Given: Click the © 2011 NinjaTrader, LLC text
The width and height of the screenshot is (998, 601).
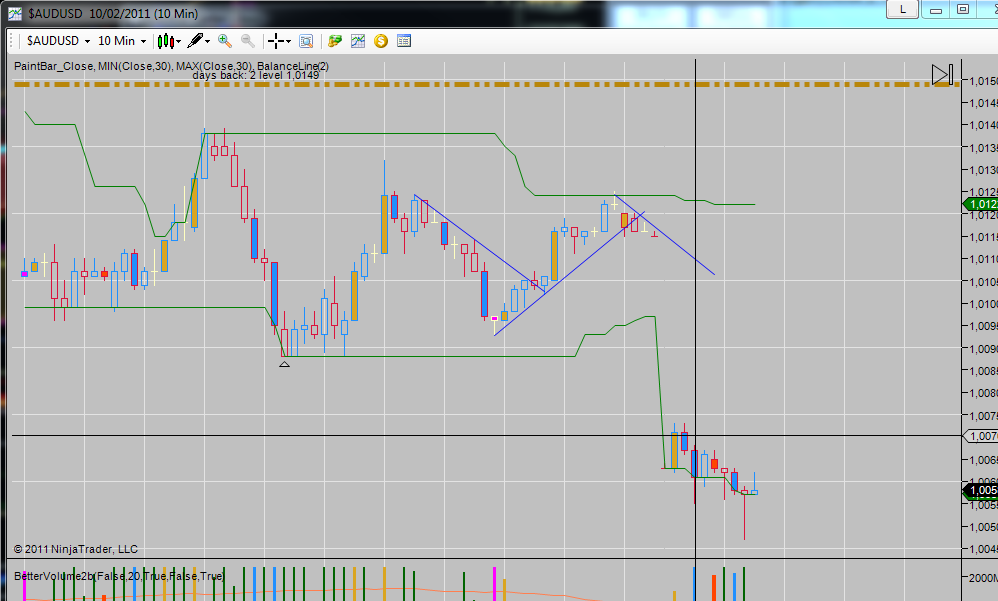Looking at the screenshot, I should click(x=76, y=549).
